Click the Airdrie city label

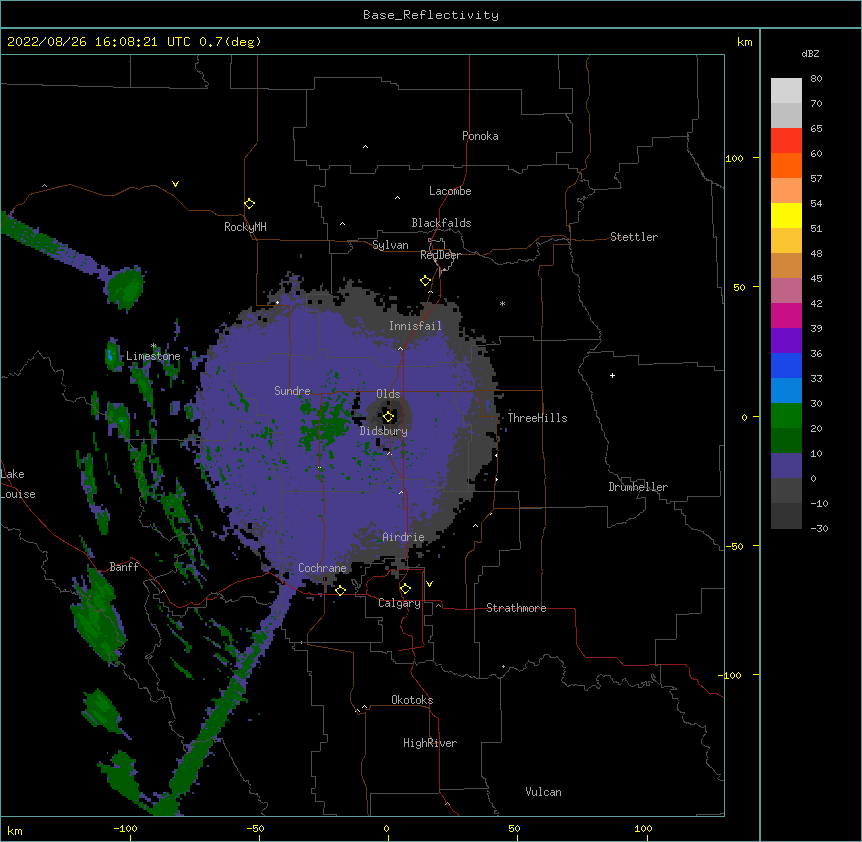(x=404, y=537)
